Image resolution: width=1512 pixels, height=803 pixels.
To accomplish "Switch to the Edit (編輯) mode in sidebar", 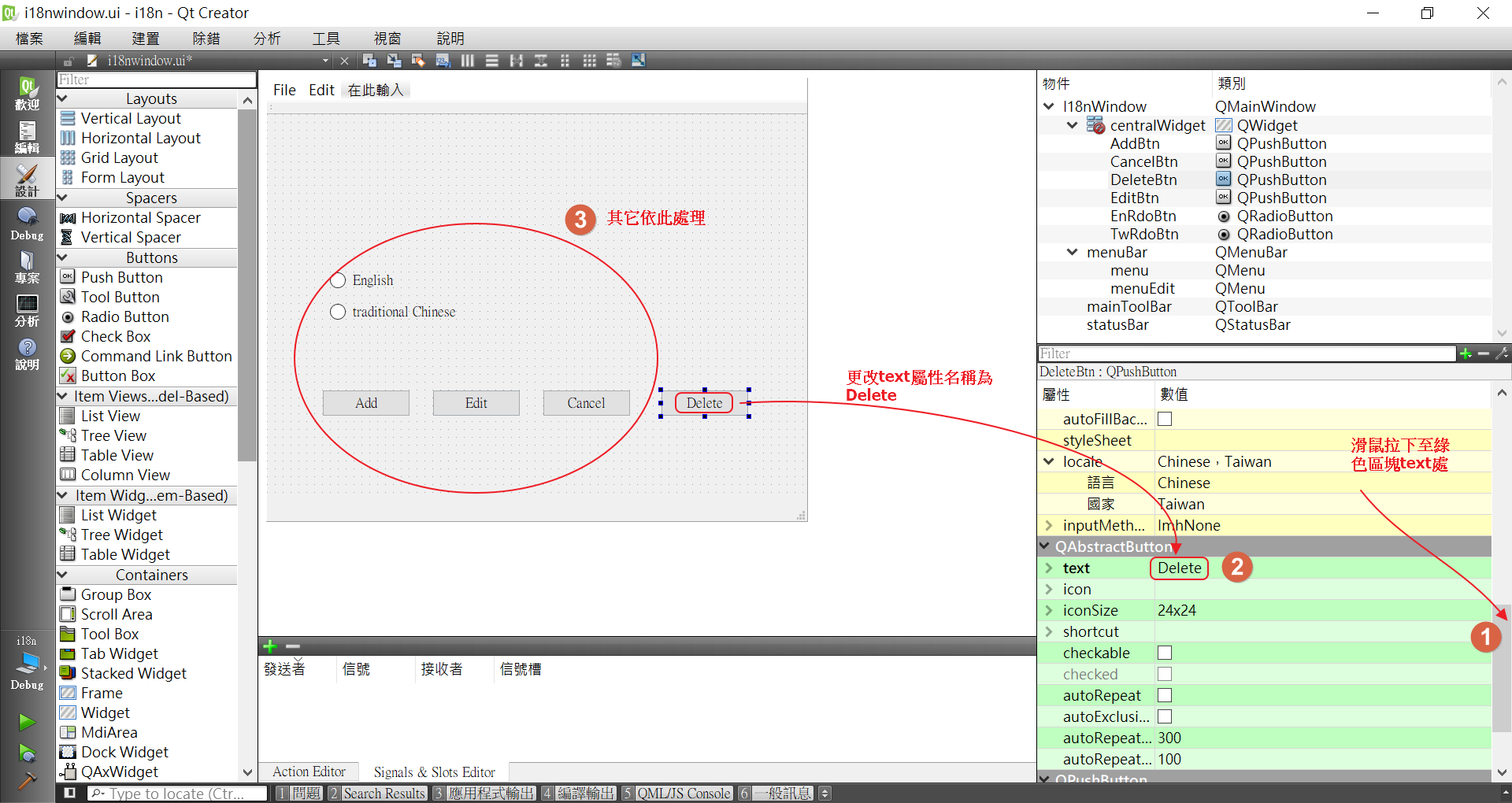I will (x=27, y=137).
